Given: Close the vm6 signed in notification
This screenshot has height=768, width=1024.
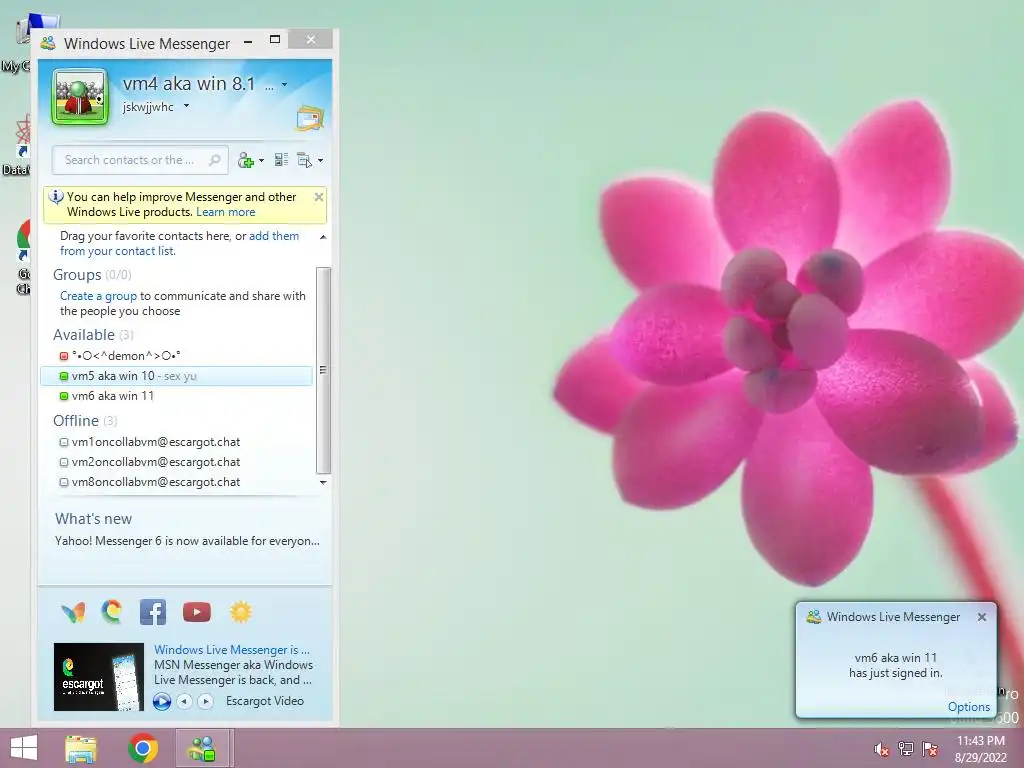Looking at the screenshot, I should tap(982, 616).
